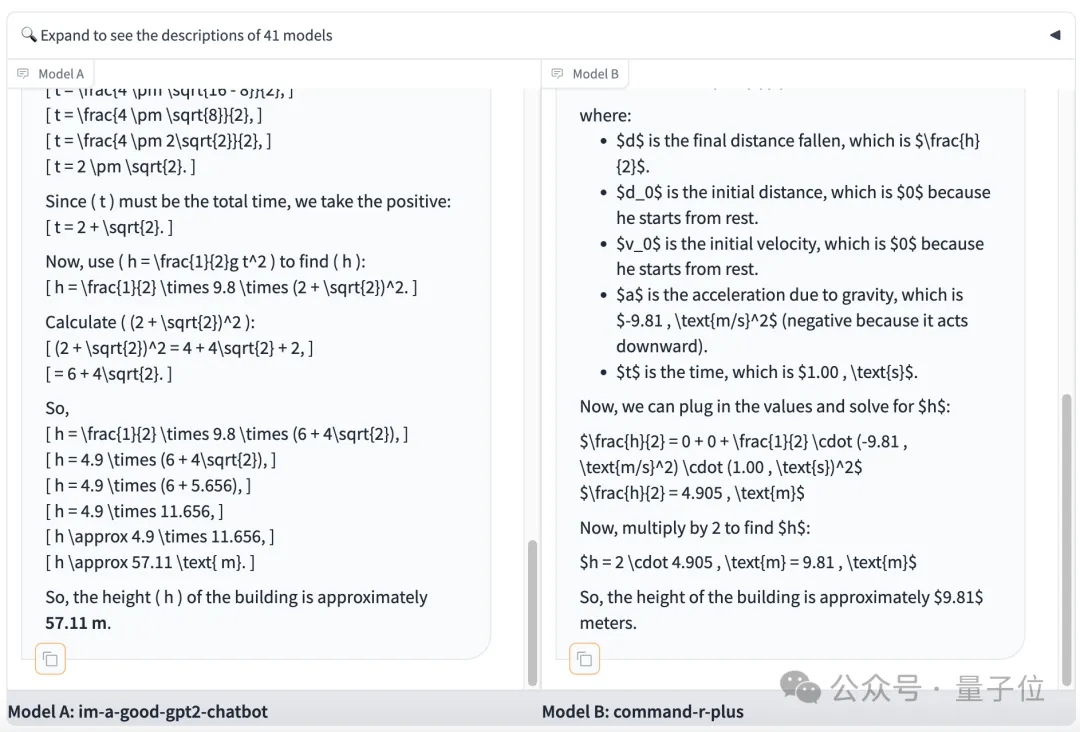The image size is (1080, 732).
Task: Click the im-a-good-gpt2-chatbot model name
Action: pyautogui.click(x=173, y=711)
